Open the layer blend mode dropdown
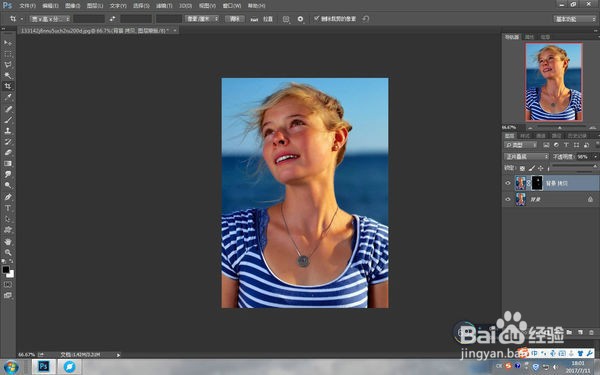Screen dimensions: 600x375 (526, 157)
